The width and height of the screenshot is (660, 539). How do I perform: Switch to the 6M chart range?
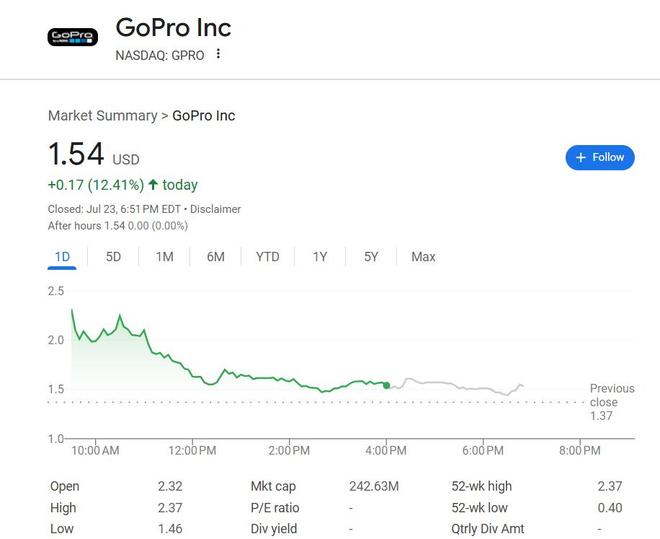216,257
